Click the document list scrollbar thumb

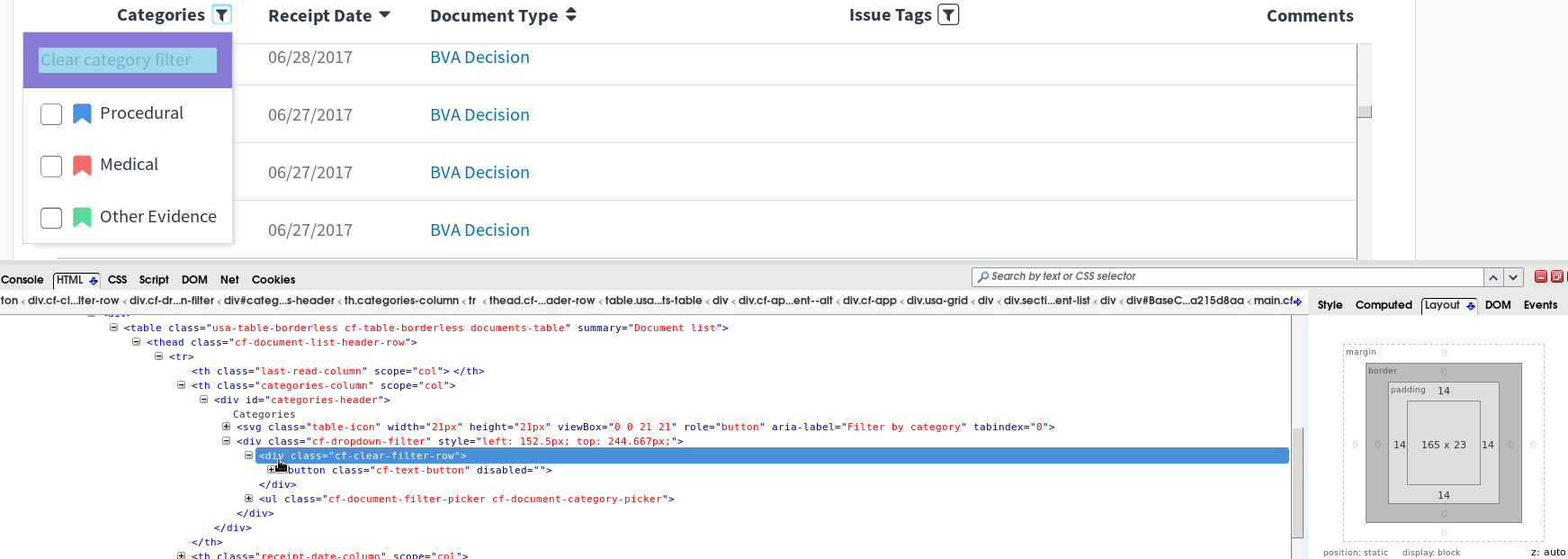pos(1365,112)
